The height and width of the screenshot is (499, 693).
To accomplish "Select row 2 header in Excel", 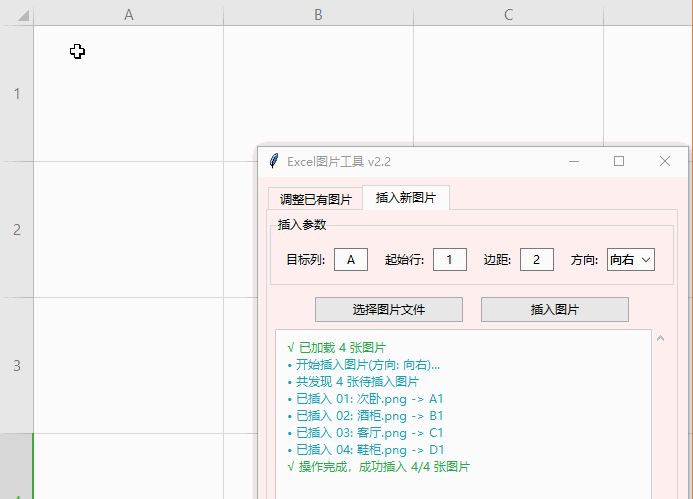I will (x=16, y=230).
